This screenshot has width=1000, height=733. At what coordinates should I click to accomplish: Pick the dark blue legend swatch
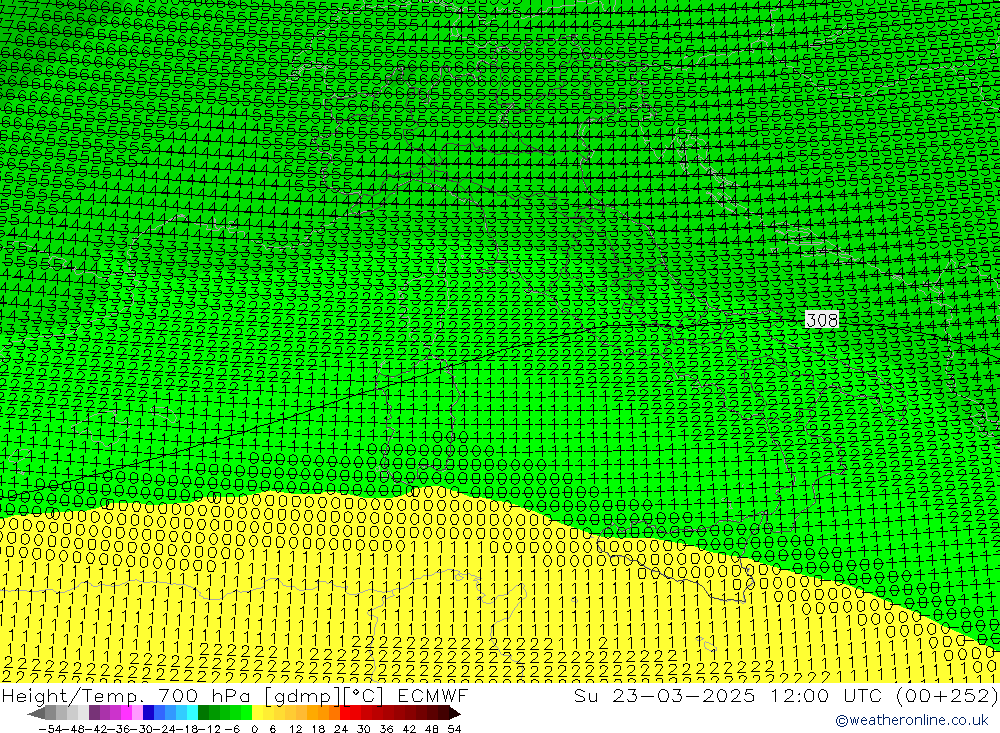(149, 713)
